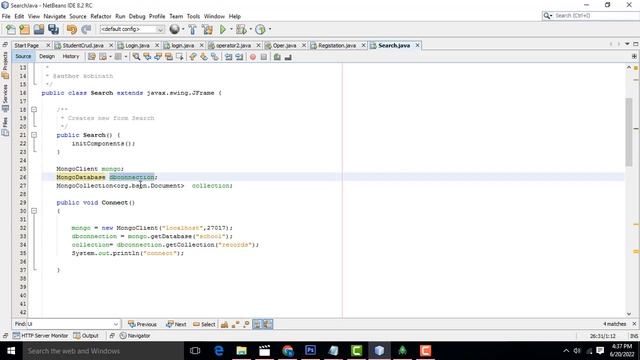This screenshot has width=640, height=360.
Task: Open the Profile Project dropdown arrow
Action: coord(270,29)
